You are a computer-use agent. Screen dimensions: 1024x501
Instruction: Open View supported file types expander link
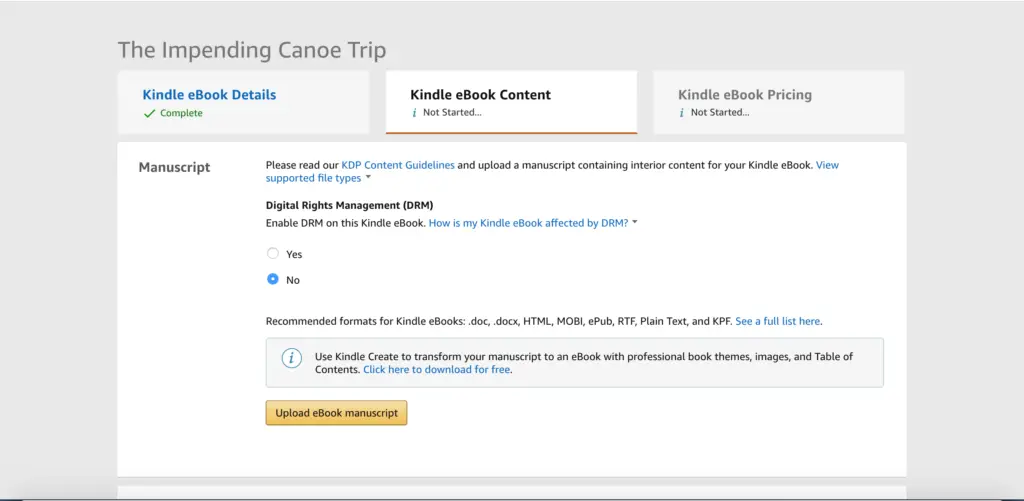[x=552, y=171]
